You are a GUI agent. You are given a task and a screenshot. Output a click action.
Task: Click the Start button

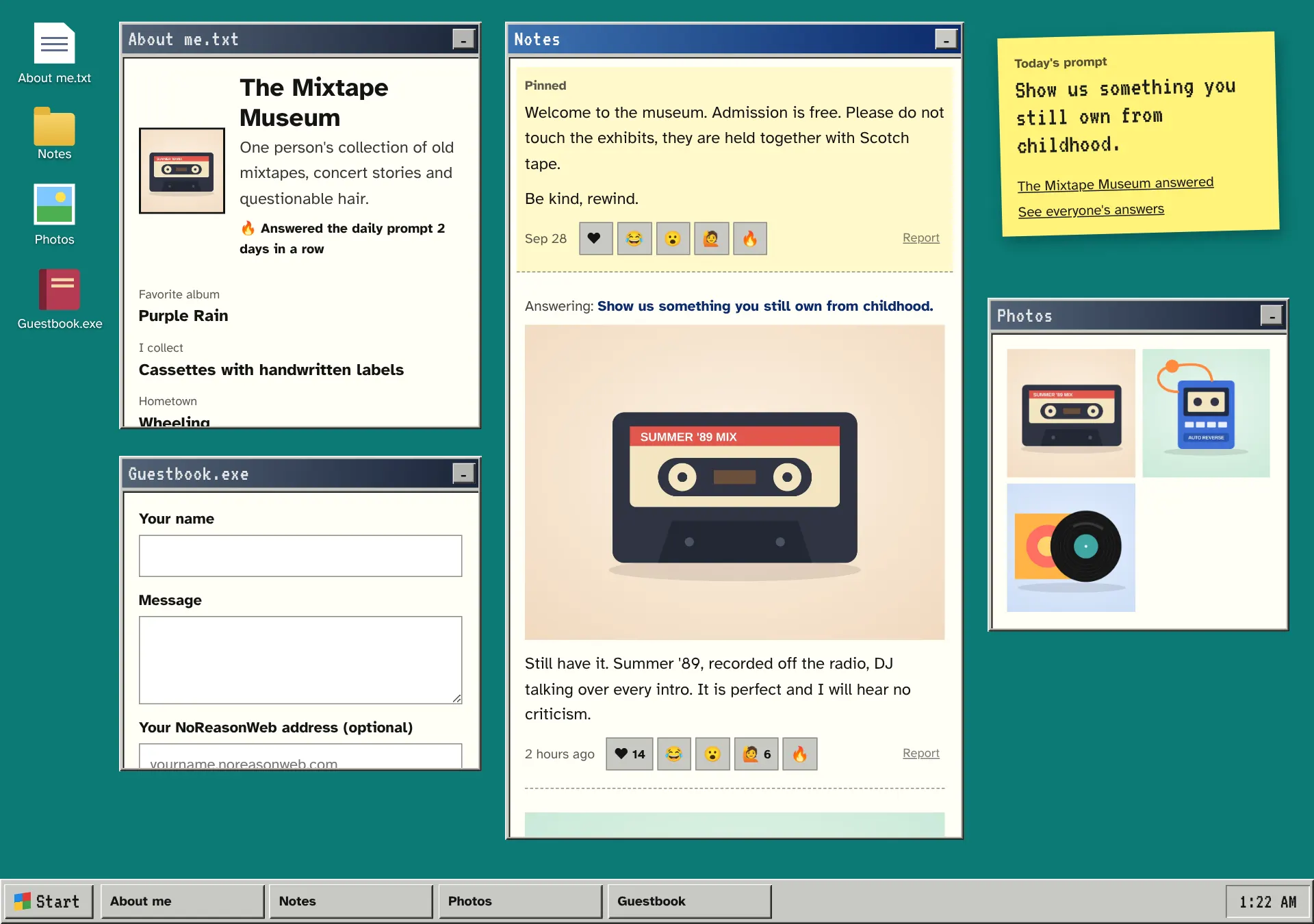pyautogui.click(x=49, y=901)
